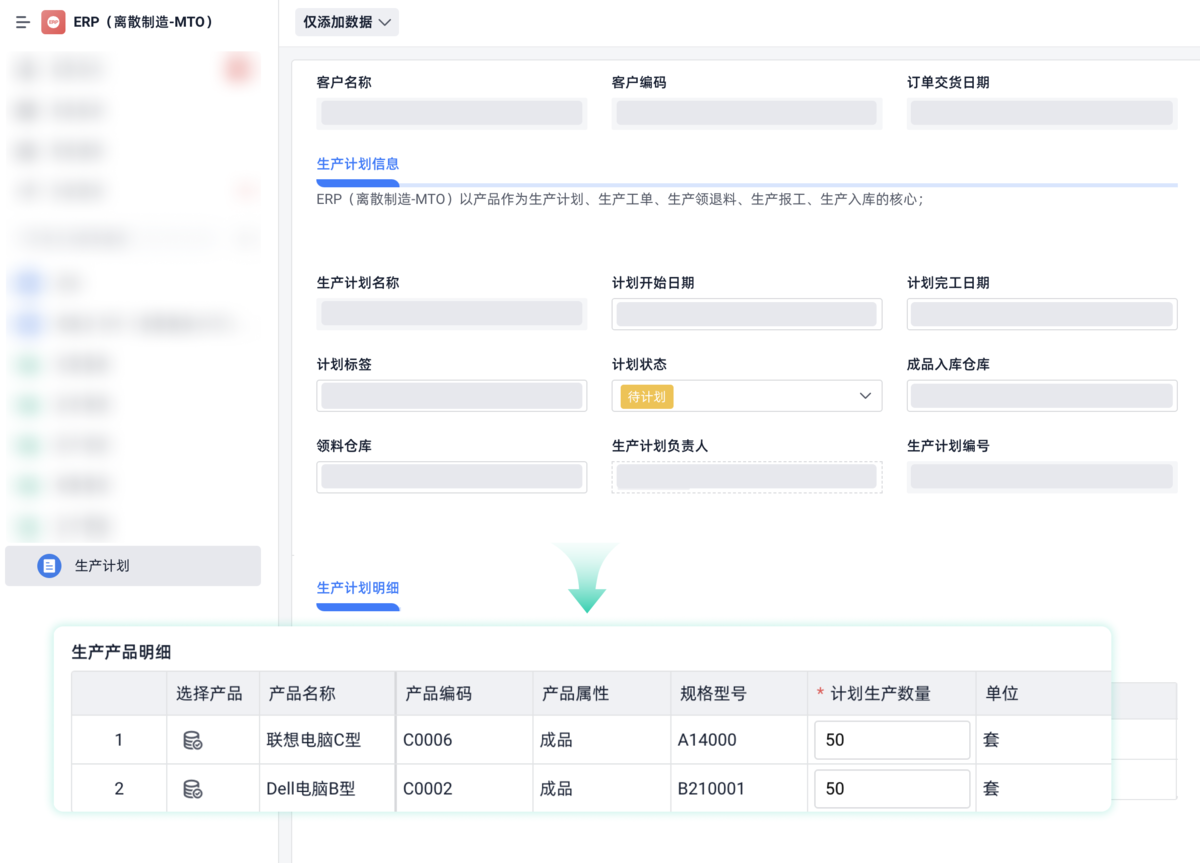Edit the quantity 50 for 联想电脑C型
Viewport: 1200px width, 863px height.
click(x=891, y=740)
